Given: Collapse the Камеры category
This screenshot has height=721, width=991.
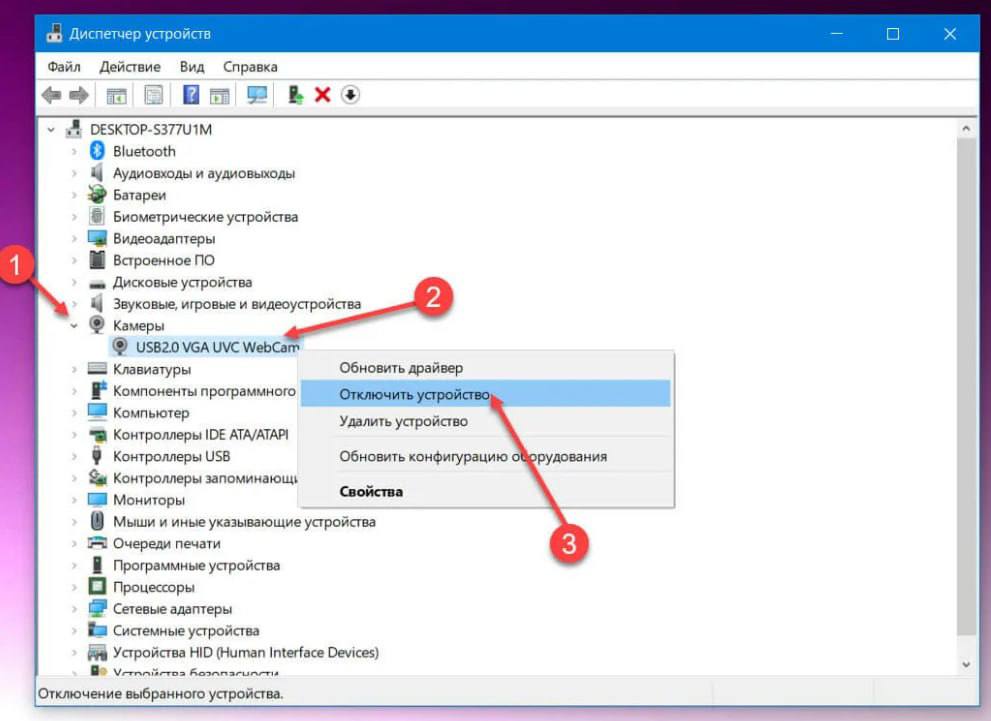Looking at the screenshot, I should (x=74, y=326).
